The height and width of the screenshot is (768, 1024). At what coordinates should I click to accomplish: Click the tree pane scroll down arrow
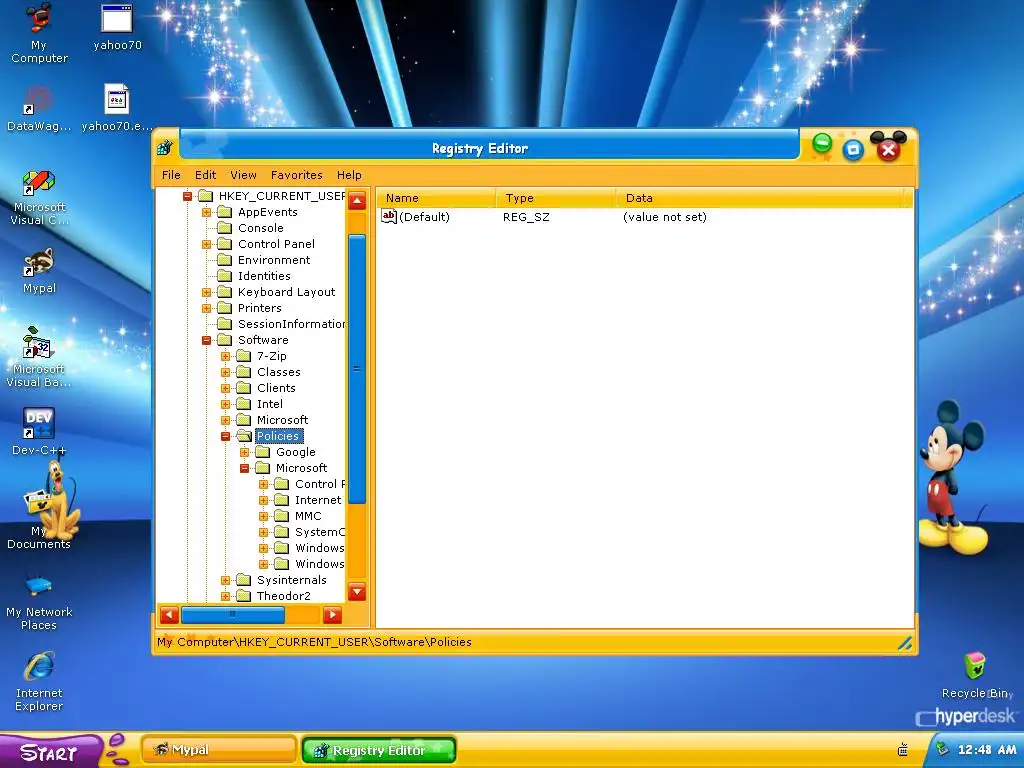(357, 592)
